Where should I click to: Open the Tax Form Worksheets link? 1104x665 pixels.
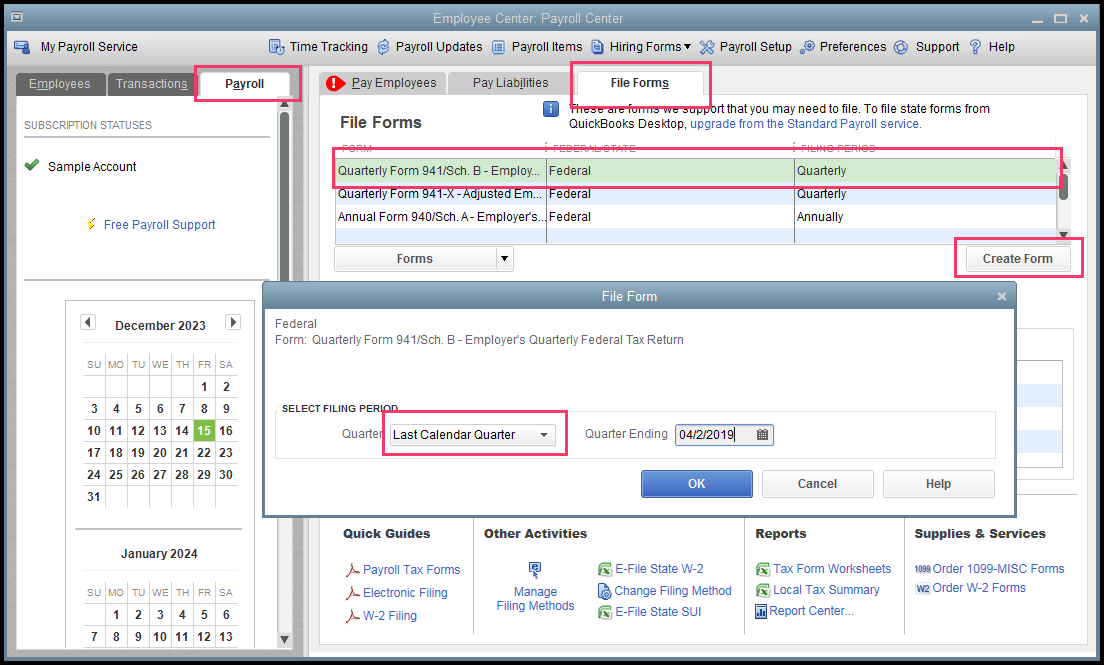(x=832, y=569)
